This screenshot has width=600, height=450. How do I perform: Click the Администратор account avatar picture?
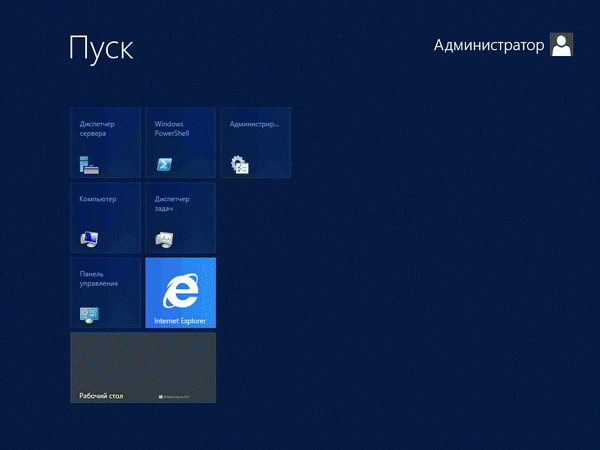pyautogui.click(x=562, y=45)
